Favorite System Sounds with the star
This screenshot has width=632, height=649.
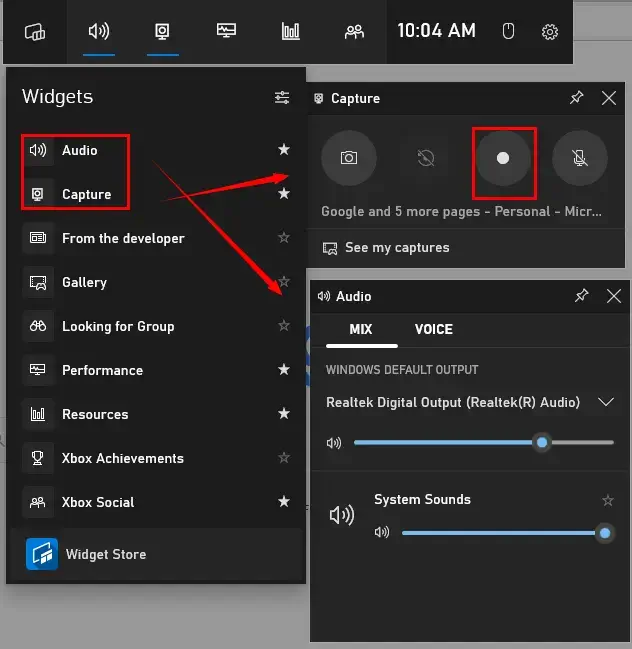click(x=608, y=500)
